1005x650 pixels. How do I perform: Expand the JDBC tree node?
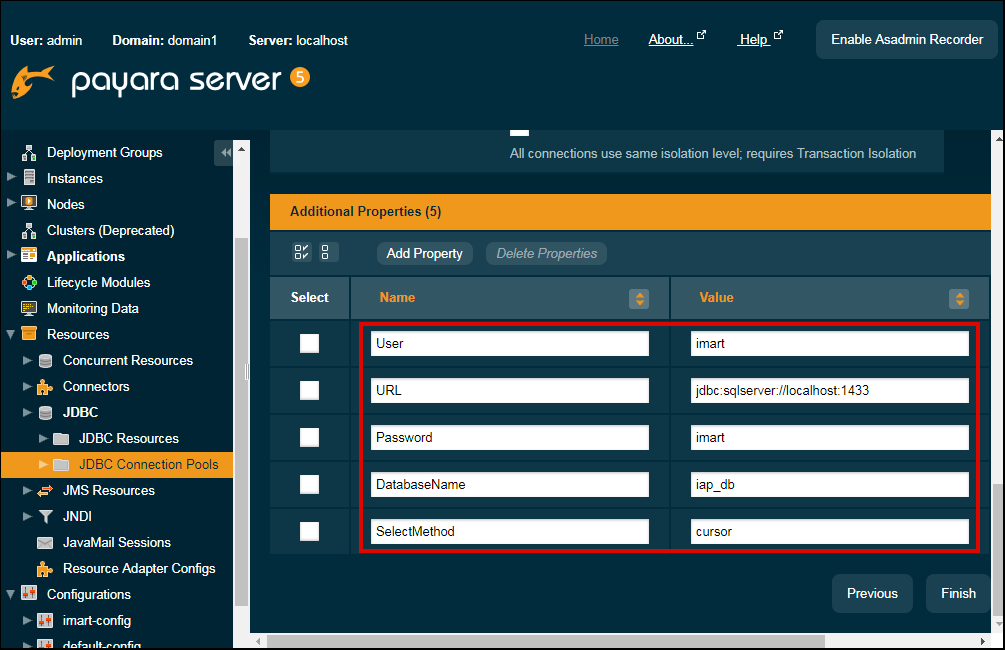coord(27,412)
